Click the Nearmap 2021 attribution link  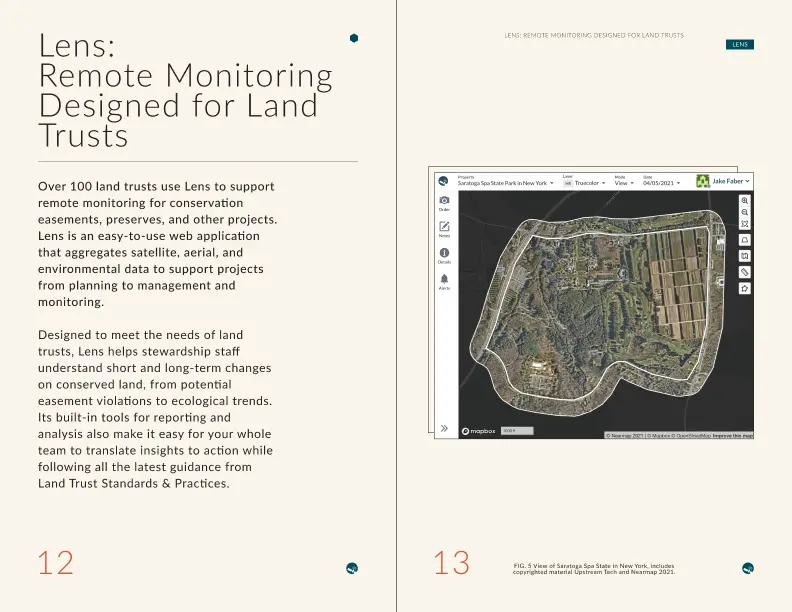pos(624,435)
